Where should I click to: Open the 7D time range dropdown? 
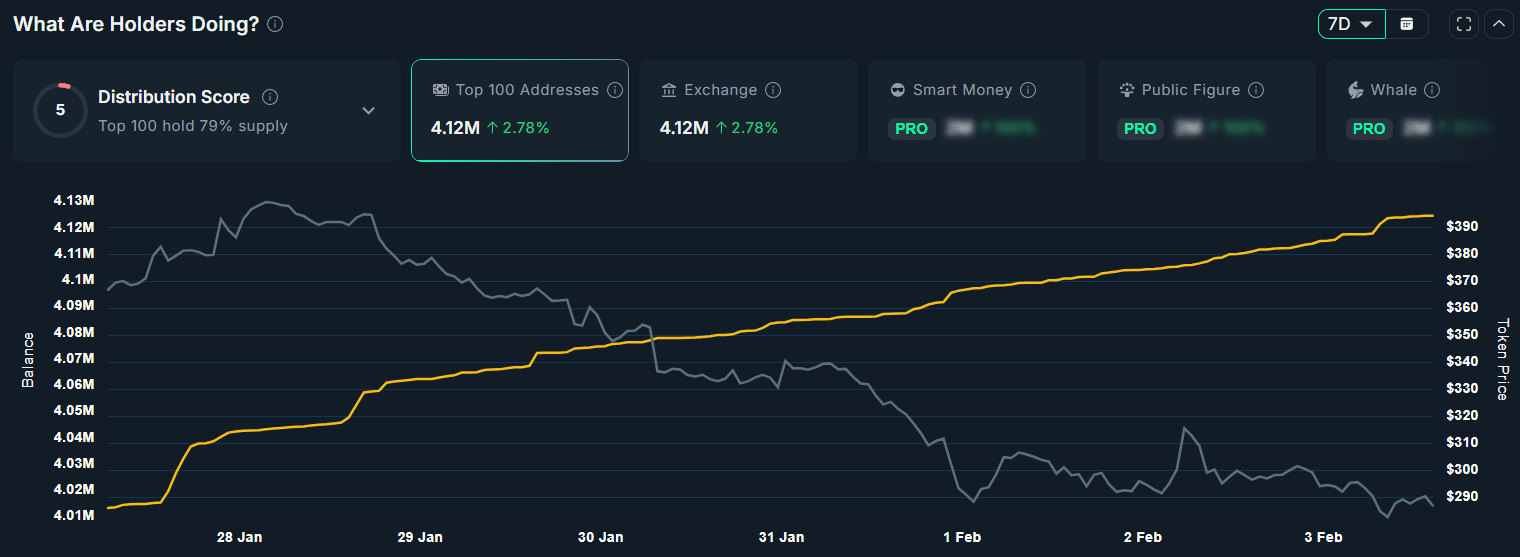point(1351,24)
